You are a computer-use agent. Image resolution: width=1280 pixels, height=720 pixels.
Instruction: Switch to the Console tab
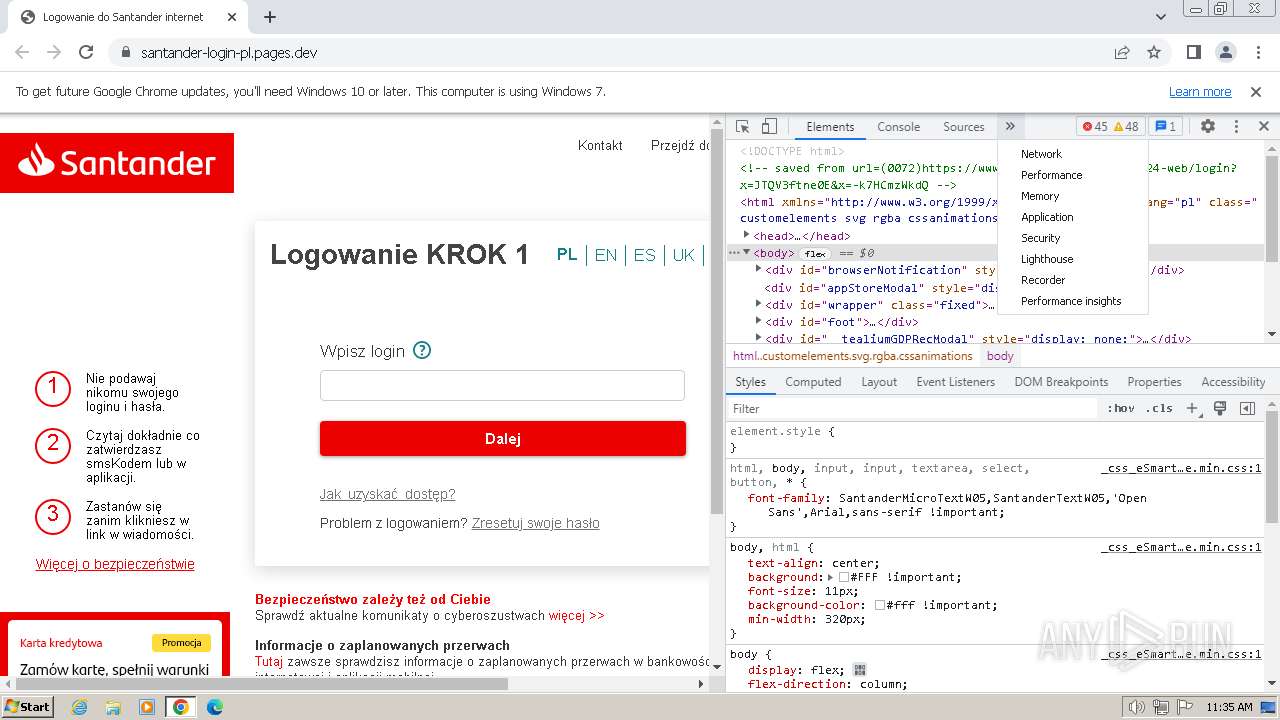(898, 127)
